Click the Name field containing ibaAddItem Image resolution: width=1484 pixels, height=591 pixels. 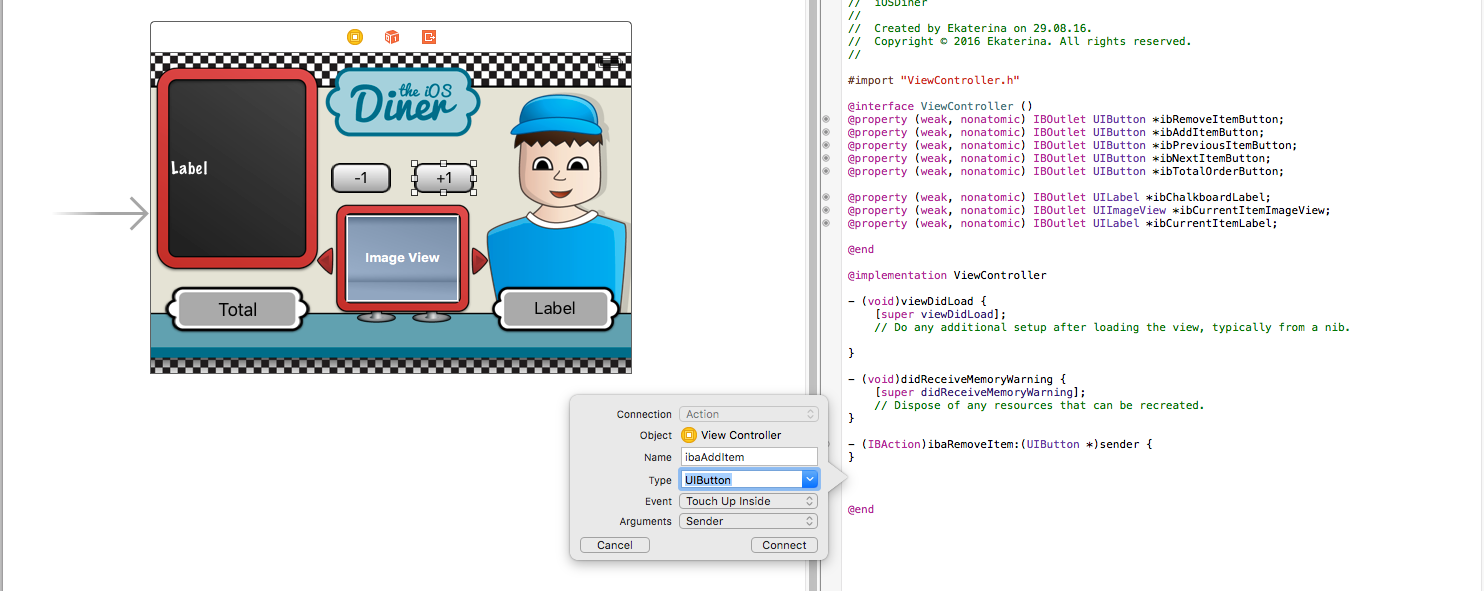pos(749,457)
